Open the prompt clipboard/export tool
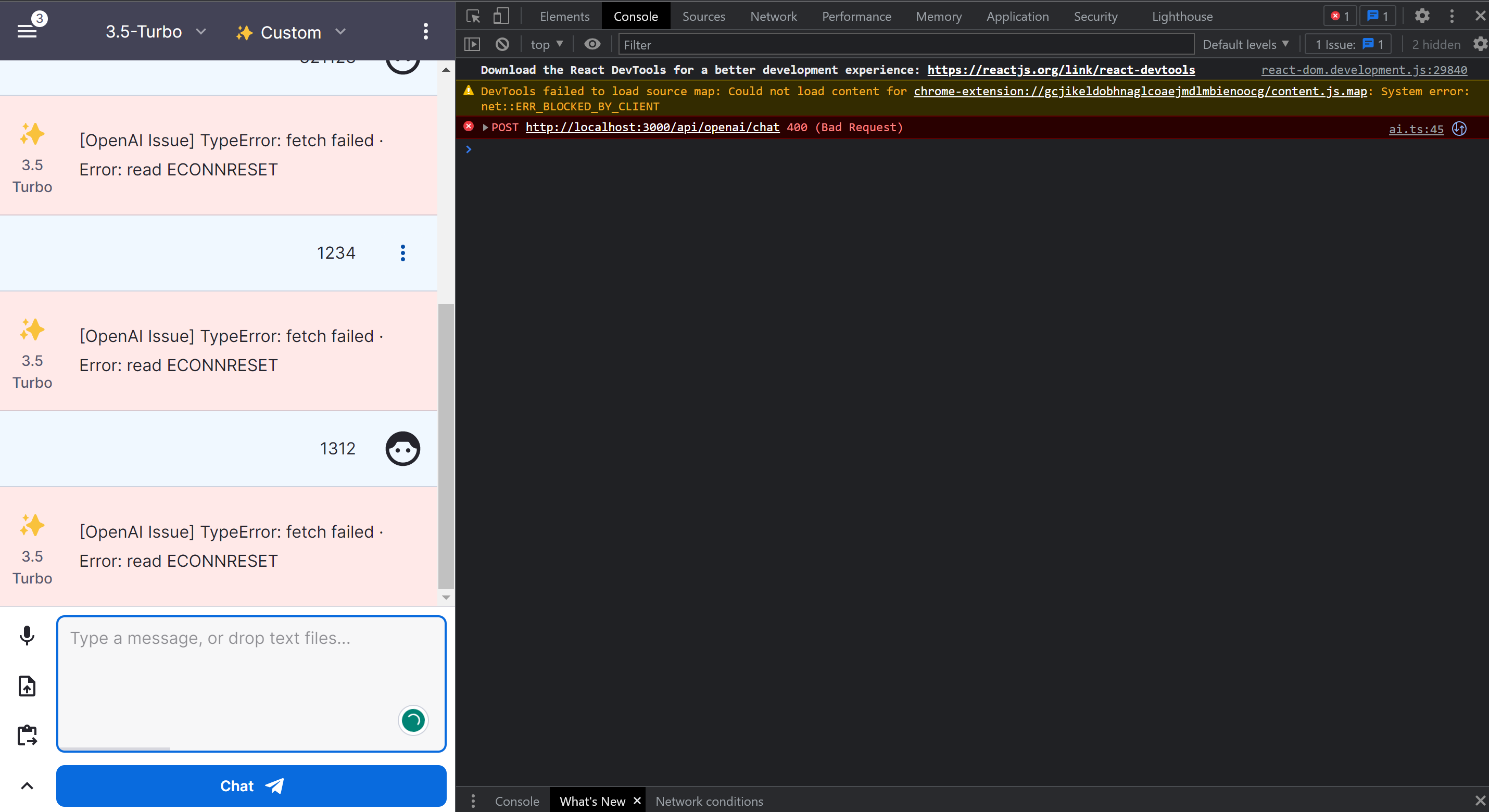1489x812 pixels. 27,735
